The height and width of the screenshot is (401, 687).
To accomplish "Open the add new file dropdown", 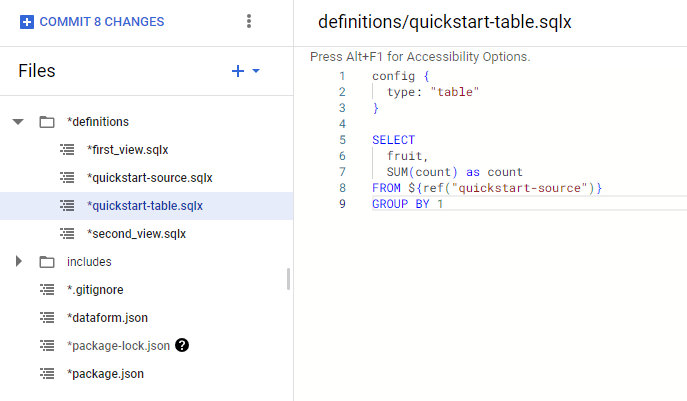I will 246,71.
